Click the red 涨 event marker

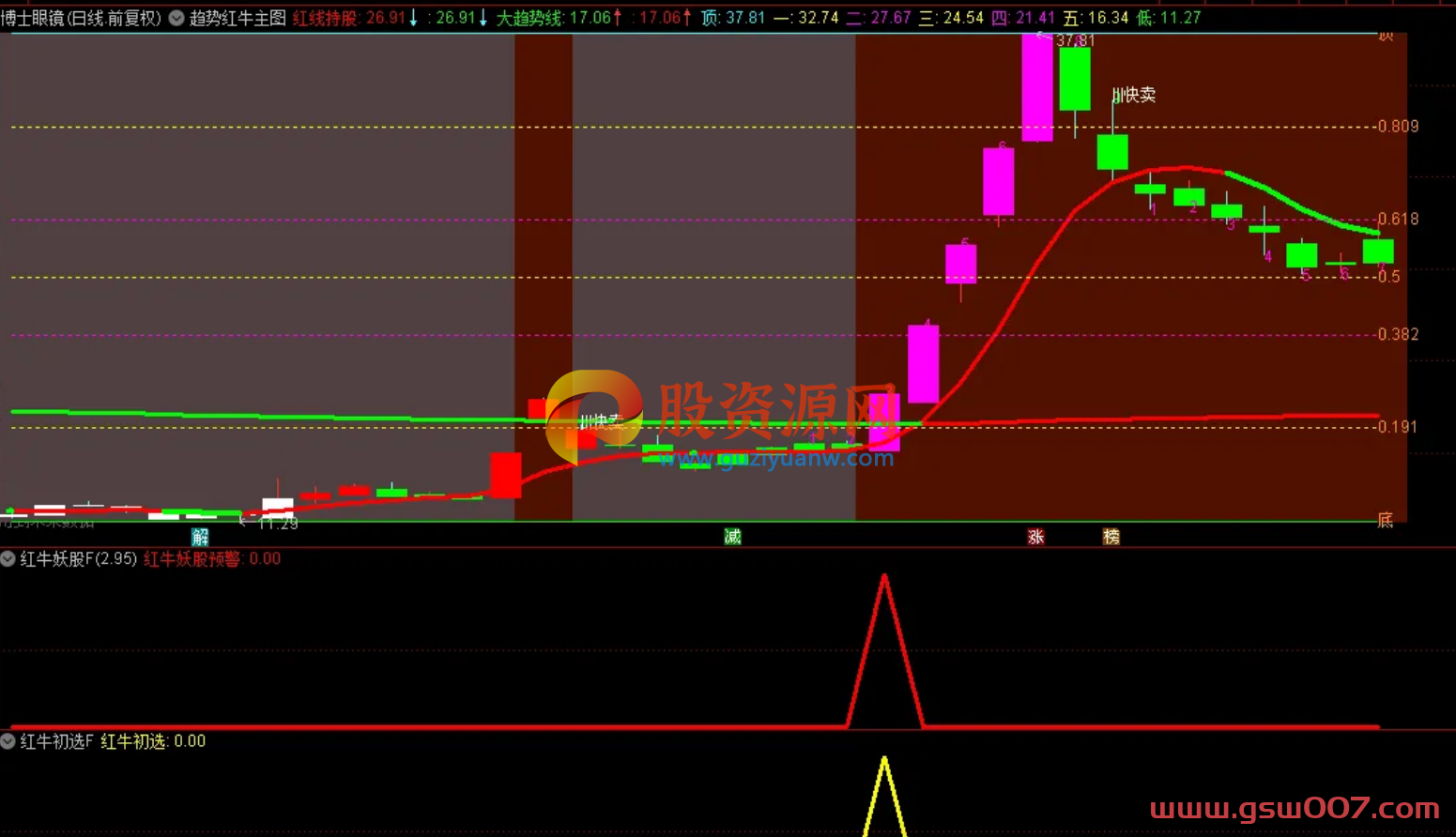pos(1035,537)
